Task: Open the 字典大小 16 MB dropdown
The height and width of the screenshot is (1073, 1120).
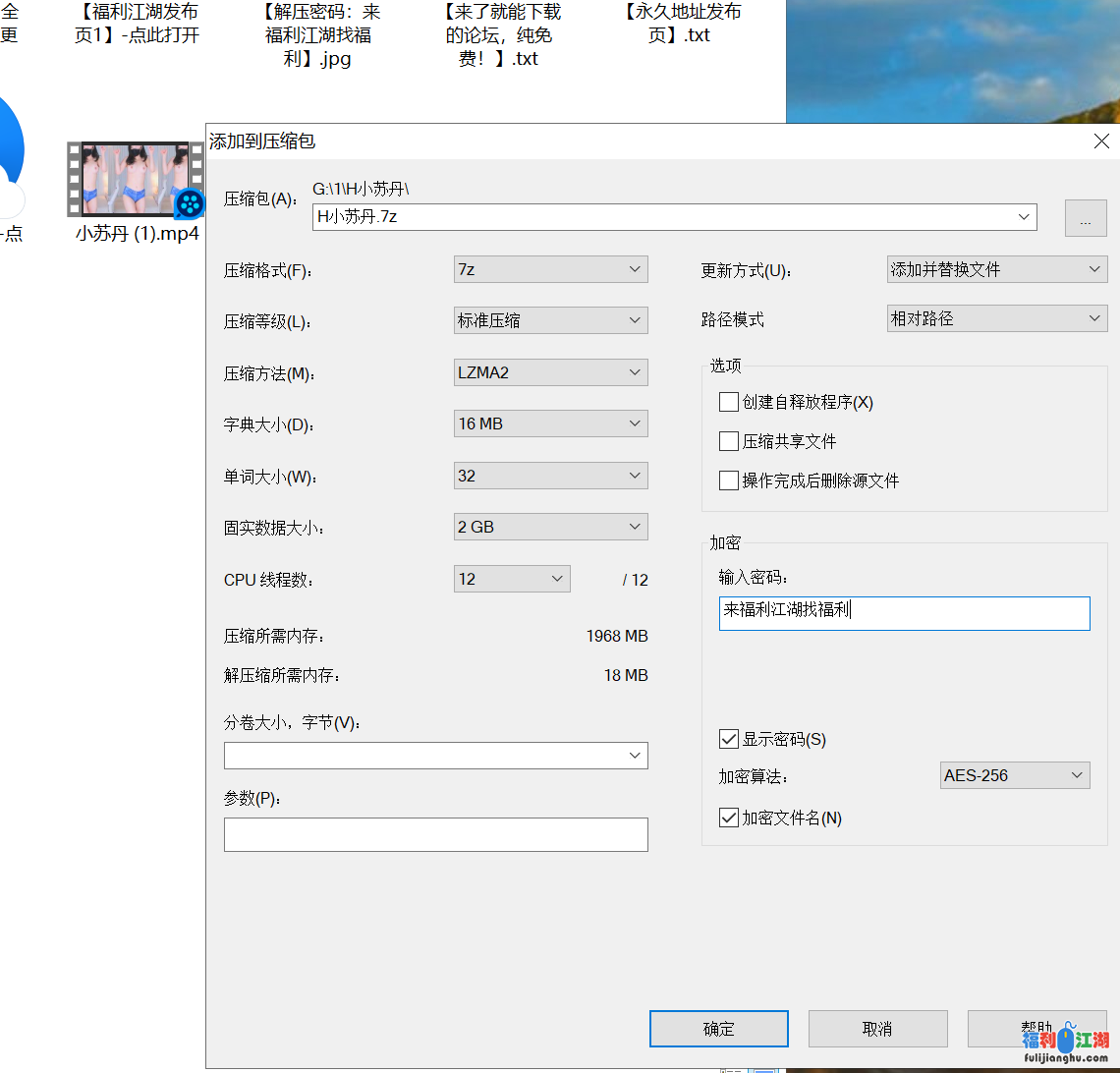Action: pyautogui.click(x=550, y=424)
